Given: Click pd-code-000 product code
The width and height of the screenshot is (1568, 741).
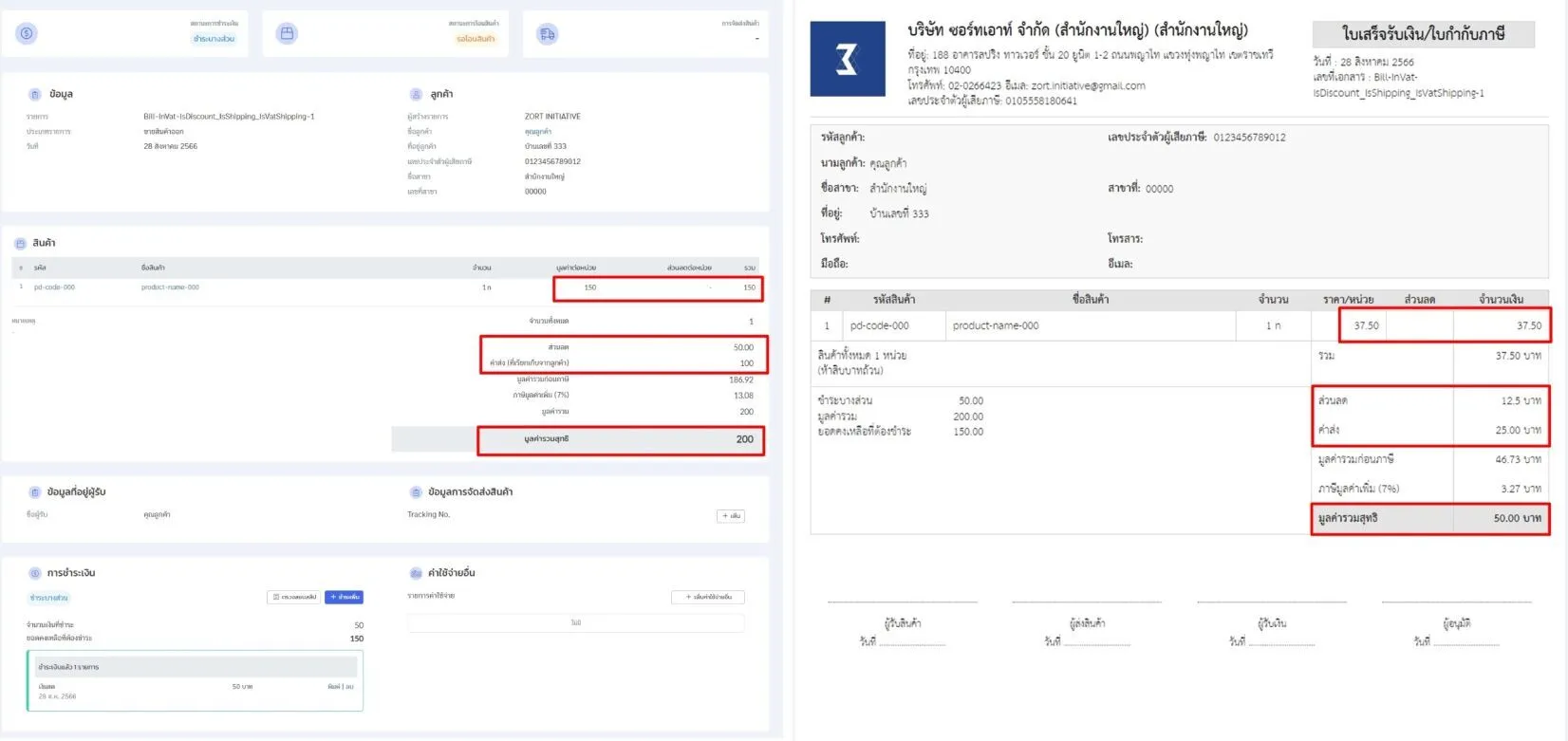Looking at the screenshot, I should (54, 287).
